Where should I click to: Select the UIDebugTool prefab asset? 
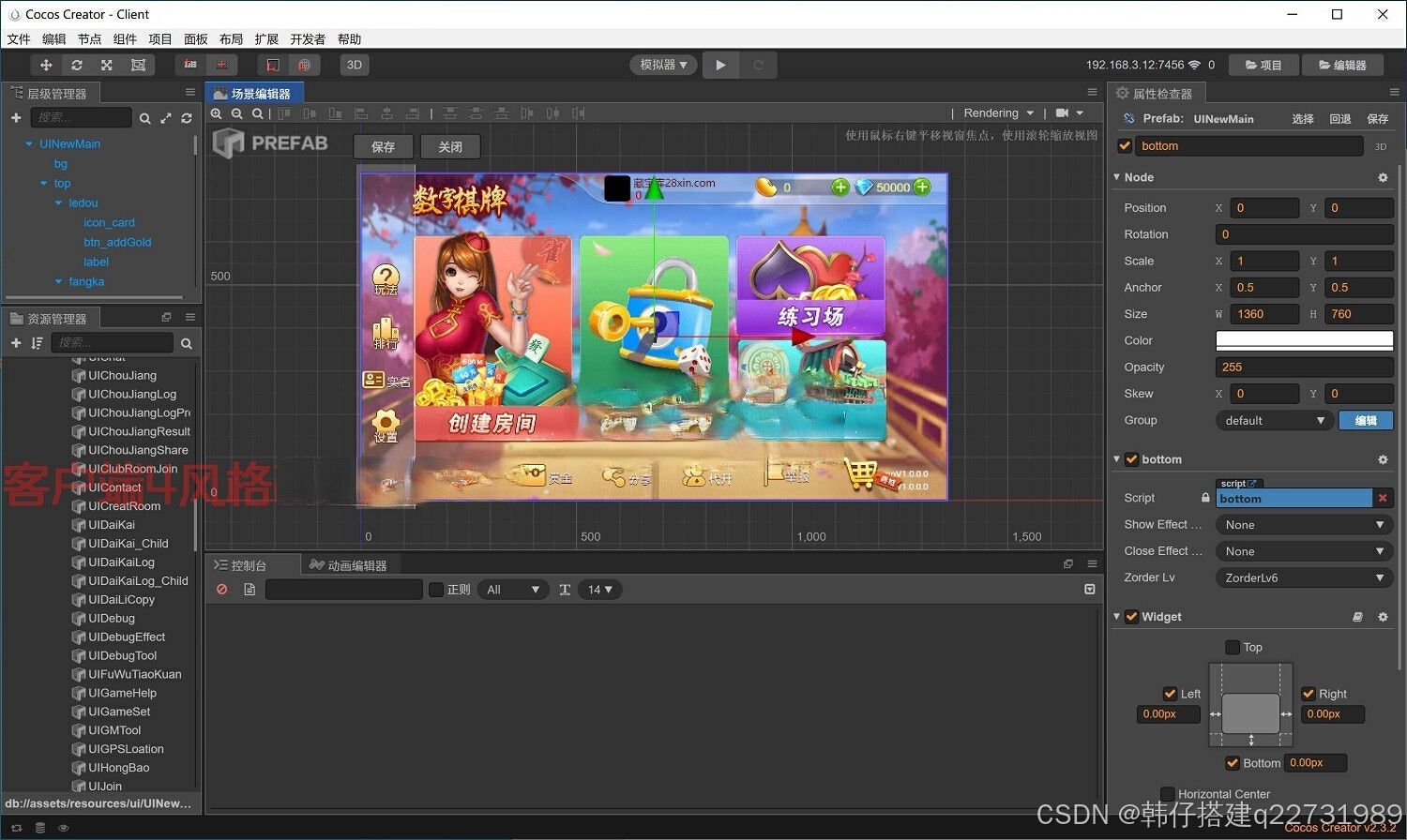pos(122,655)
